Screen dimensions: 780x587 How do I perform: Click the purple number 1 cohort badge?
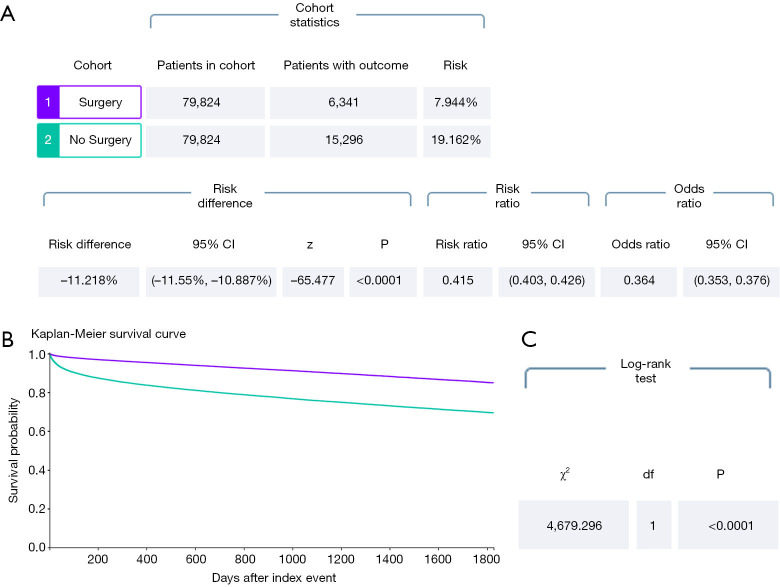[44, 102]
